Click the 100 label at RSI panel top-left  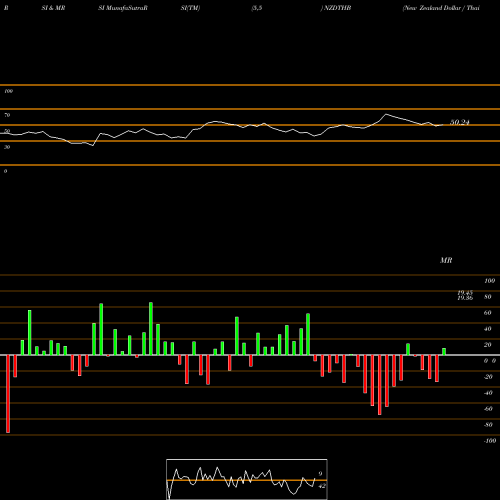8,91
